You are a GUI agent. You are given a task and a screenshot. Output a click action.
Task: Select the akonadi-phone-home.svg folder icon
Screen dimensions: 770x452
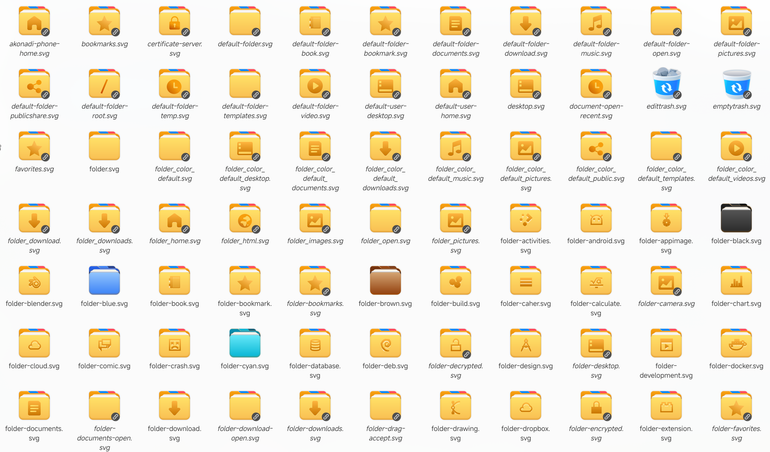(34, 22)
